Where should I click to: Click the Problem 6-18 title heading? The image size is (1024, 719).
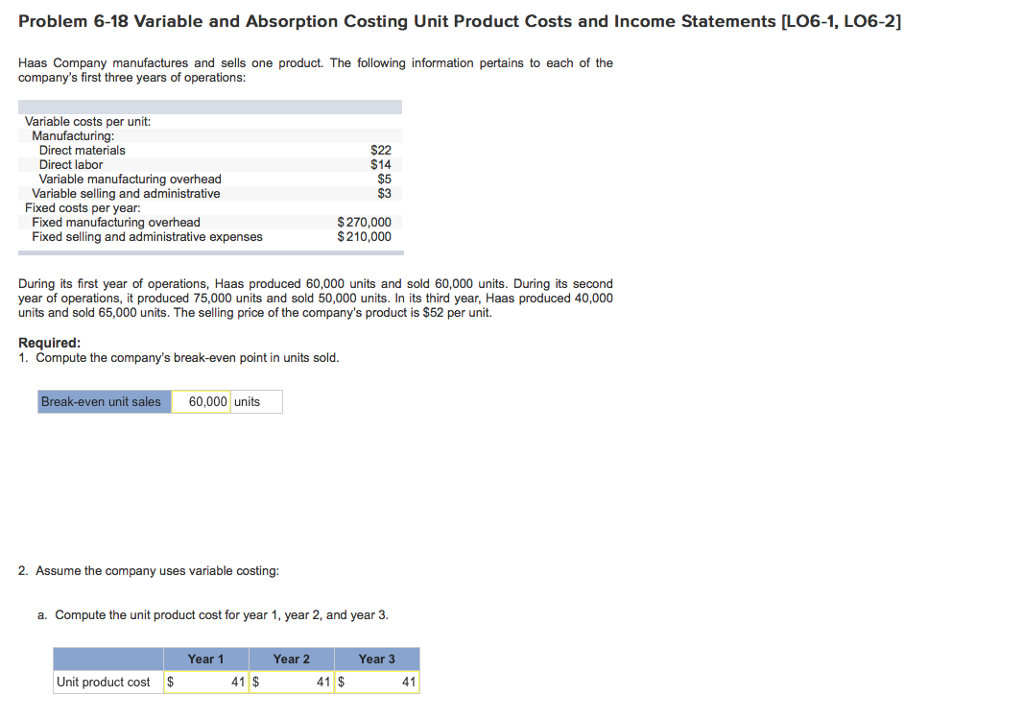pyautogui.click(x=460, y=20)
